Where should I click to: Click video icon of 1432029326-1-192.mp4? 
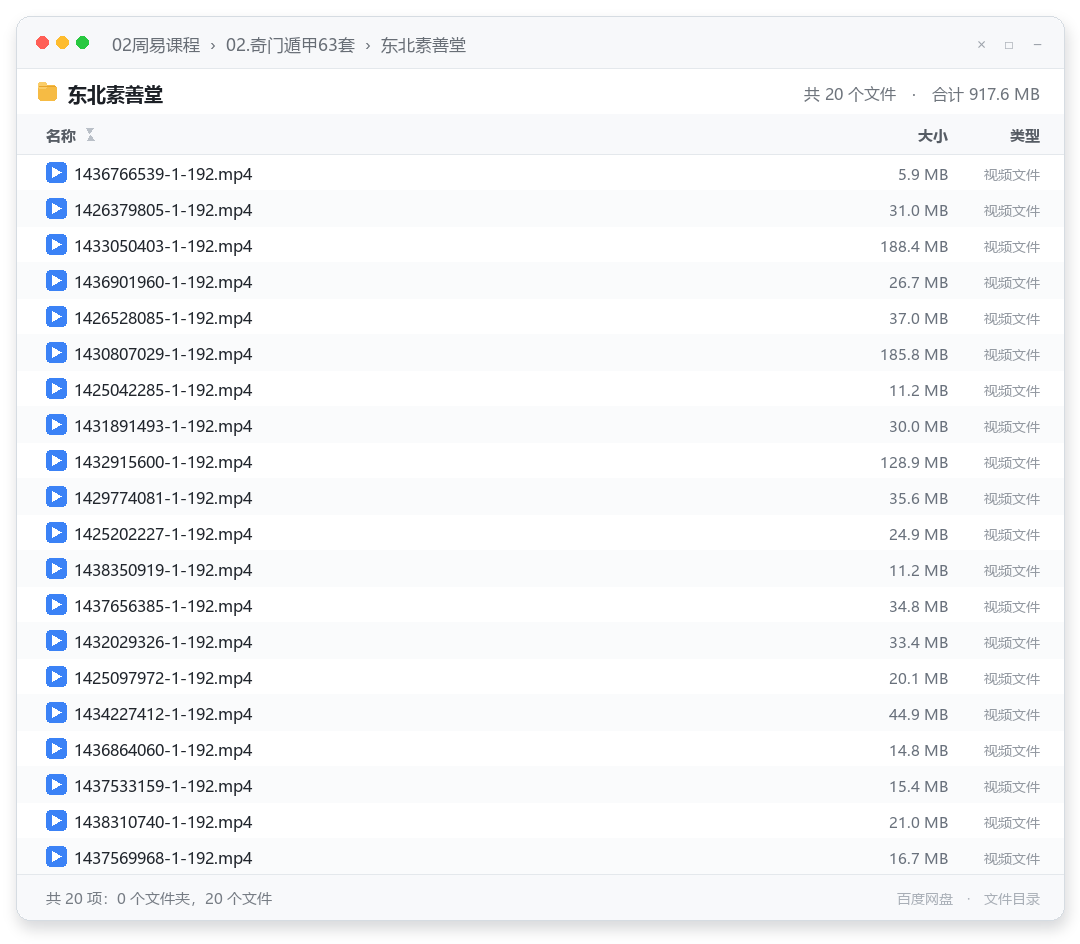point(56,640)
